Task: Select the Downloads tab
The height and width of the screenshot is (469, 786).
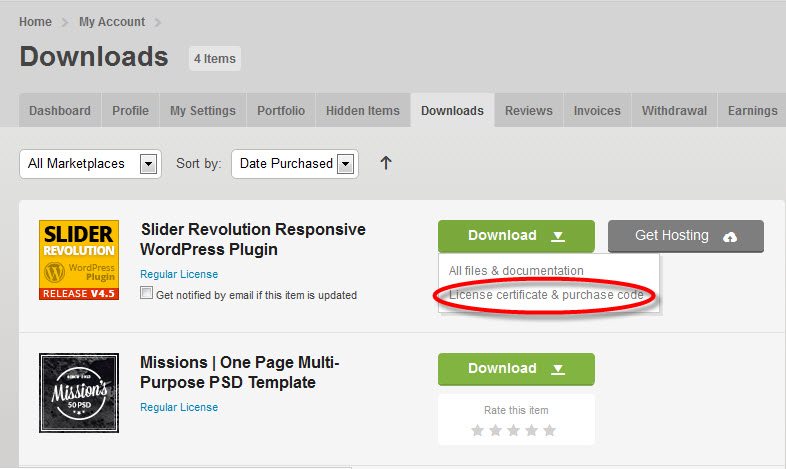Action: (452, 110)
